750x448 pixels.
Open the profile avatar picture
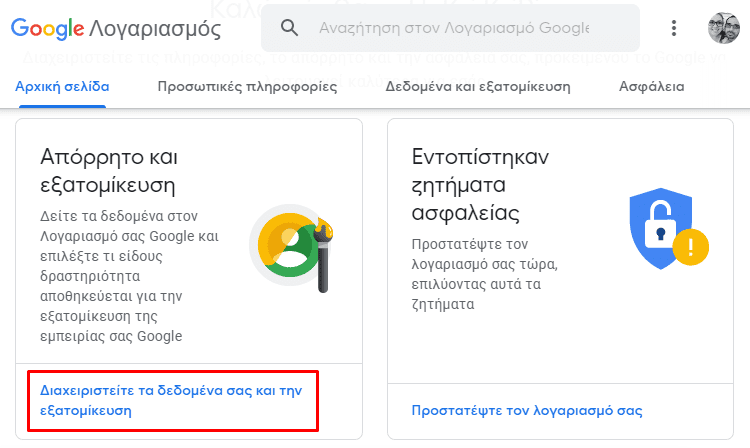(724, 28)
